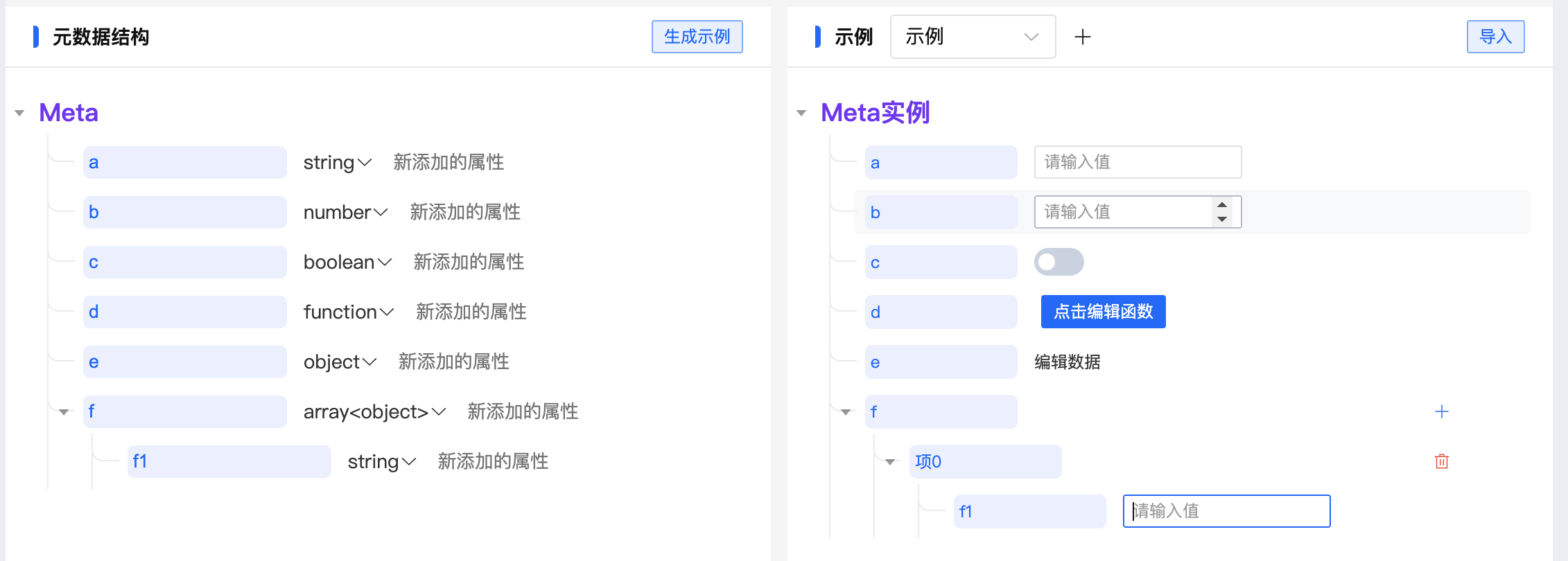Viewport: 1568px width, 561px height.
Task: Collapse the 项0 array item
Action: pos(890,462)
